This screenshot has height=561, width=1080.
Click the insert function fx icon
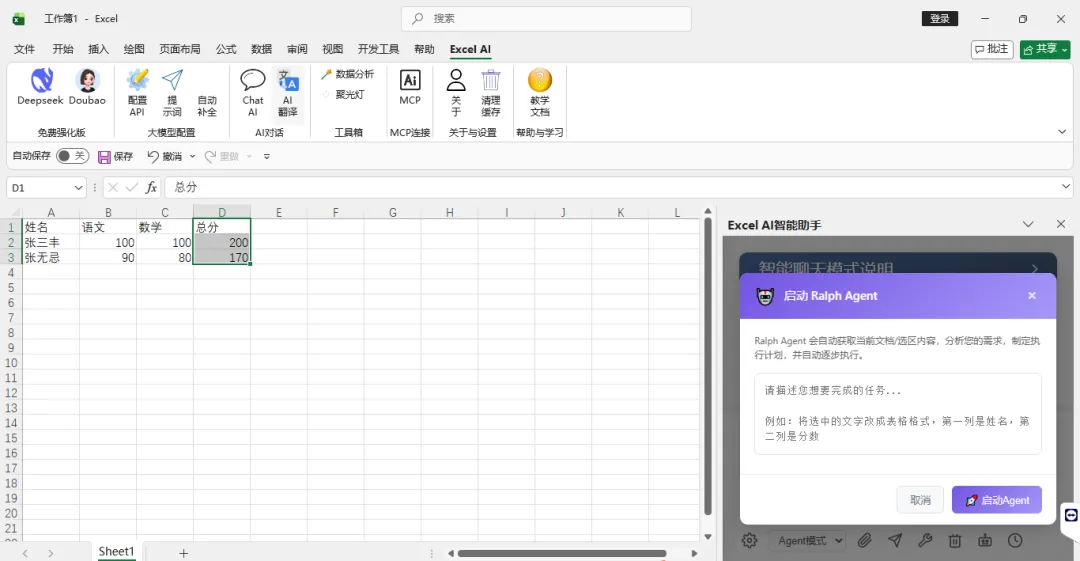point(151,187)
